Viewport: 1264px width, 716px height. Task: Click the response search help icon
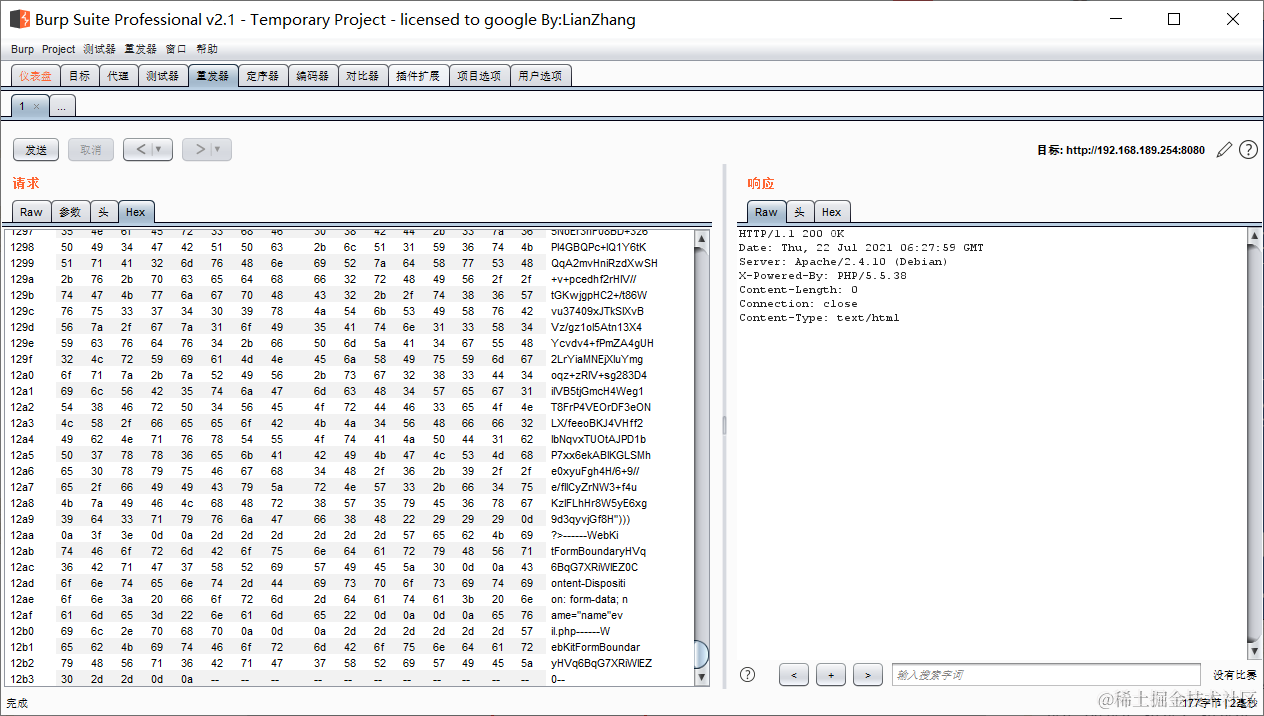tap(747, 675)
